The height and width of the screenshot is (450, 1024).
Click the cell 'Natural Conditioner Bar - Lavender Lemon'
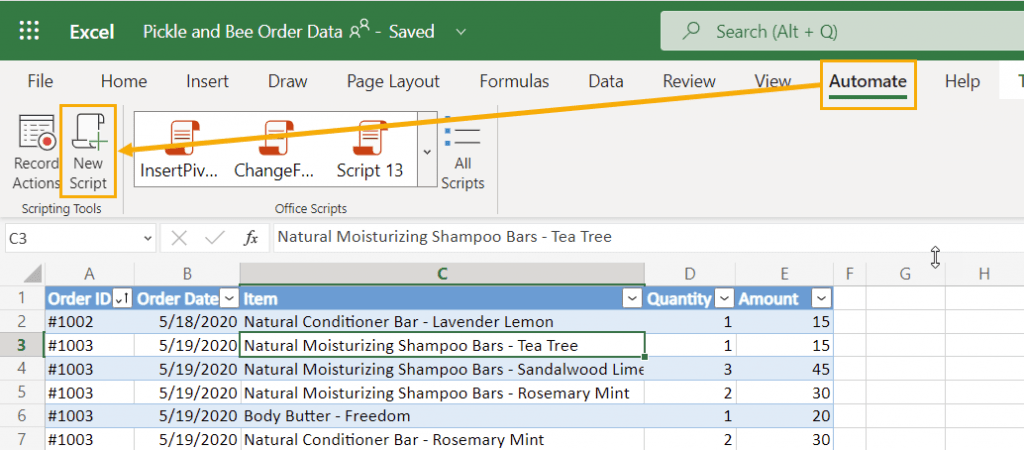coord(442,321)
